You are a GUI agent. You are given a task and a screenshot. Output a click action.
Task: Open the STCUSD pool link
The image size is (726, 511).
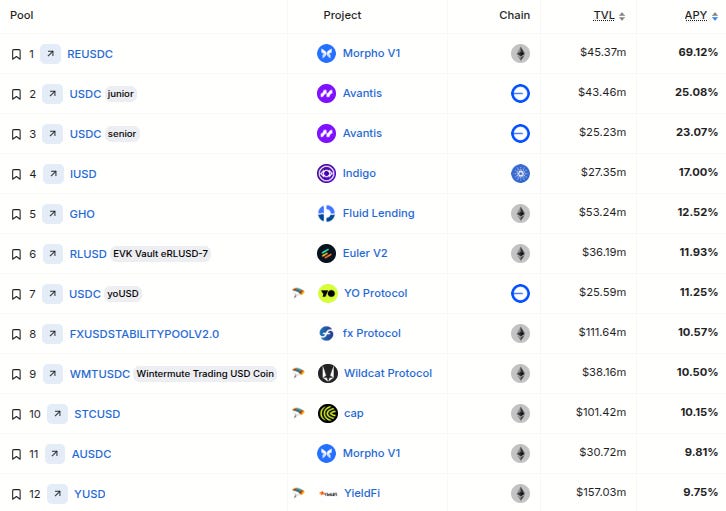(97, 414)
